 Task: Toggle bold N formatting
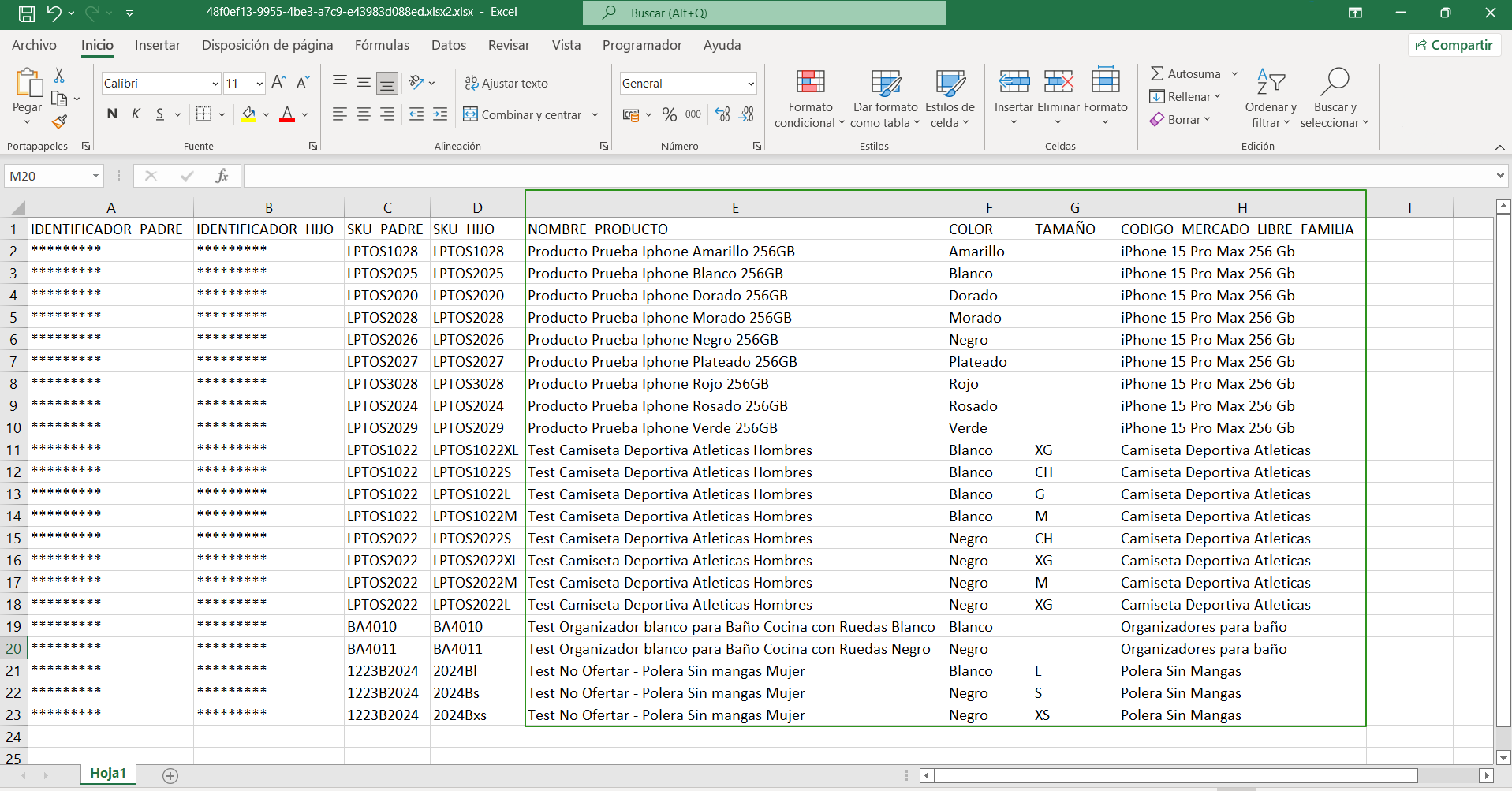pos(112,114)
